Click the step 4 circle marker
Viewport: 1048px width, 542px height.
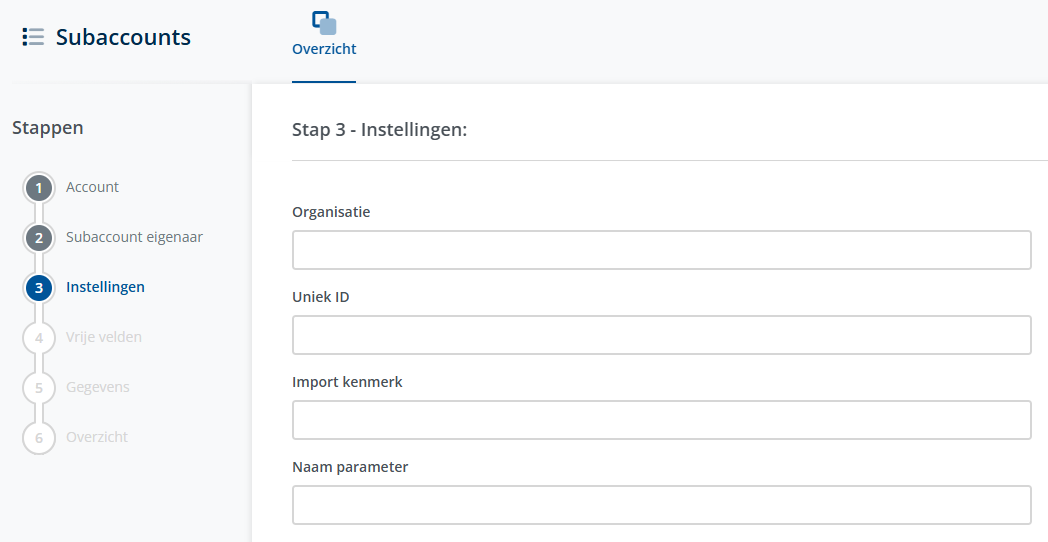(x=38, y=338)
